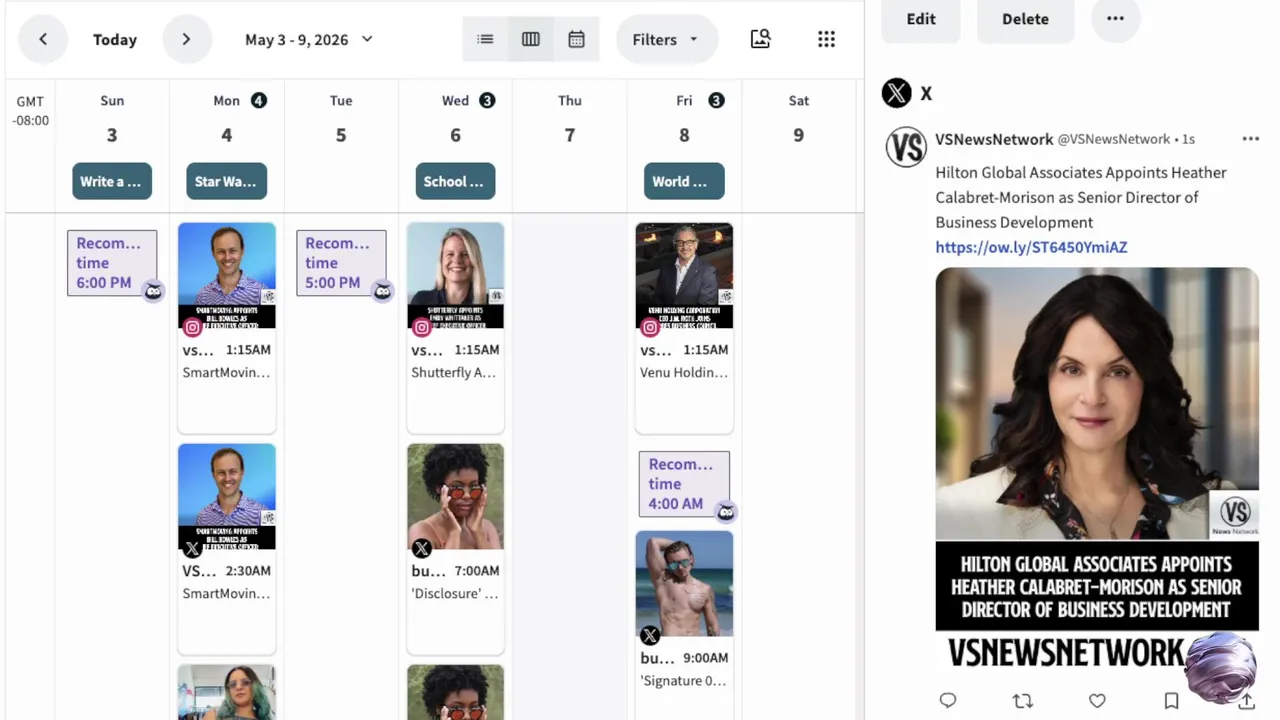The width and height of the screenshot is (1280, 720).
Task: Click the Delete button
Action: [x=1025, y=18]
